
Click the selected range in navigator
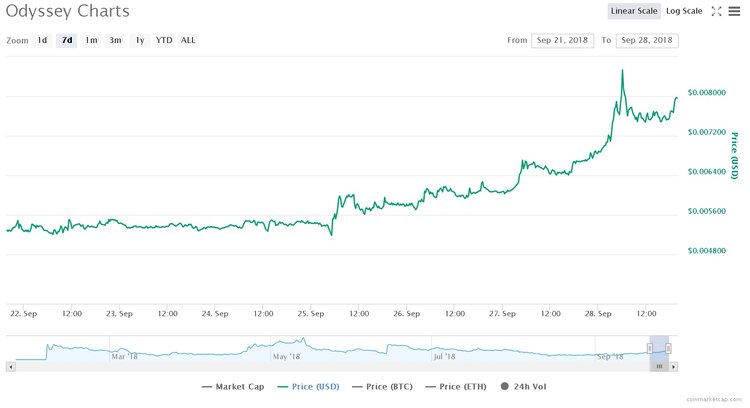pos(659,348)
